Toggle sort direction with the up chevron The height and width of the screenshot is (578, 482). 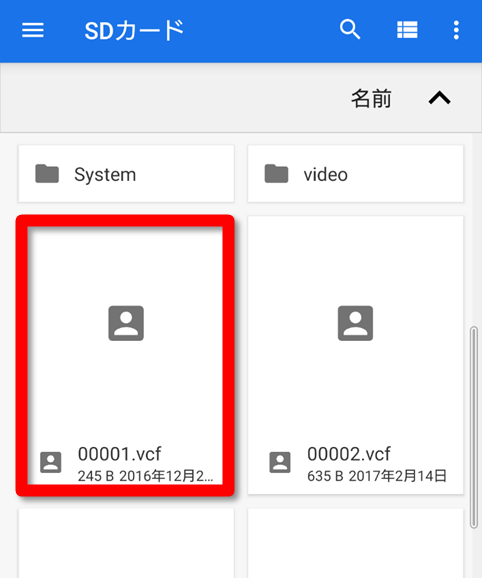pyautogui.click(x=439, y=98)
